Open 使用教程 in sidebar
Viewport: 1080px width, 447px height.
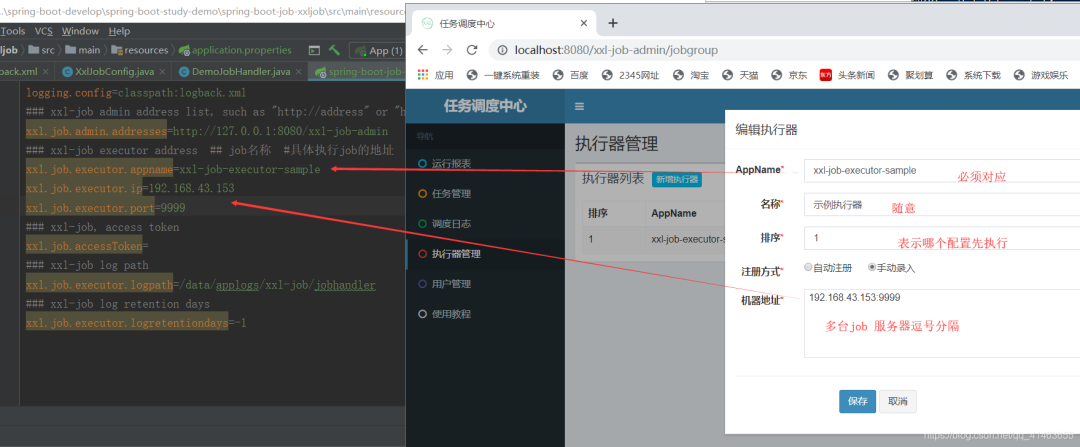tap(485, 313)
